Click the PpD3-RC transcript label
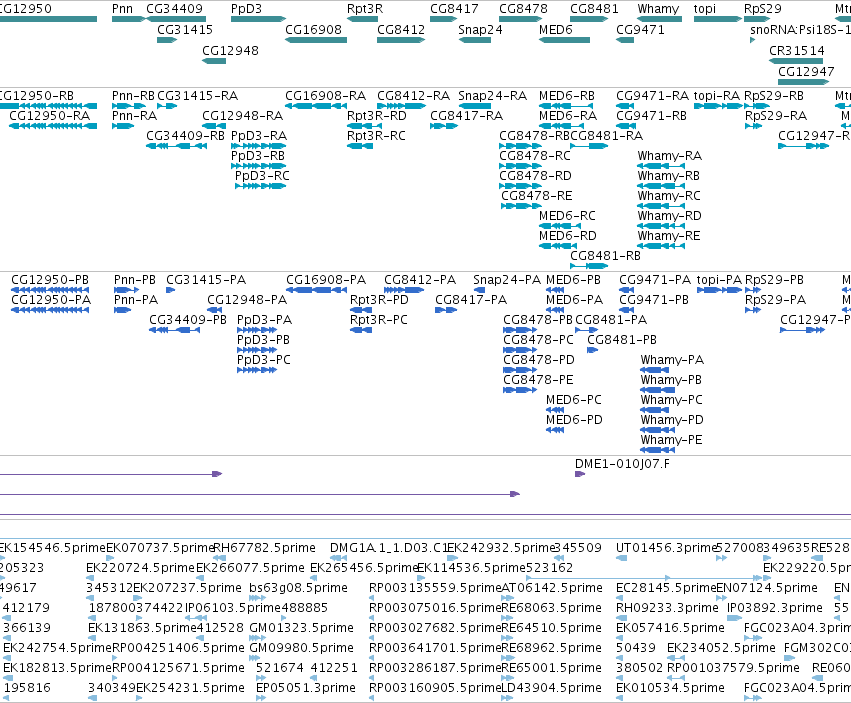 click(x=262, y=176)
